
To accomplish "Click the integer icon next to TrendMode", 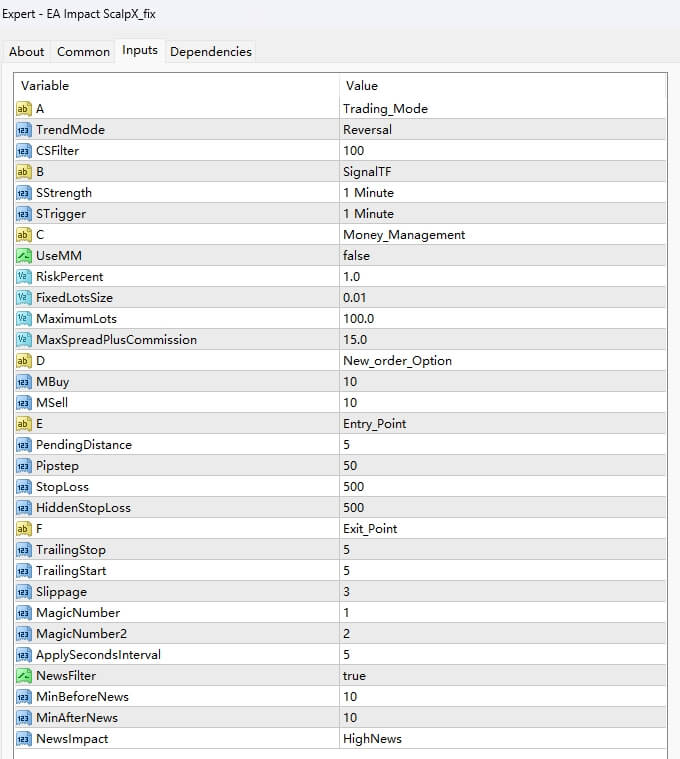I will pos(23,129).
